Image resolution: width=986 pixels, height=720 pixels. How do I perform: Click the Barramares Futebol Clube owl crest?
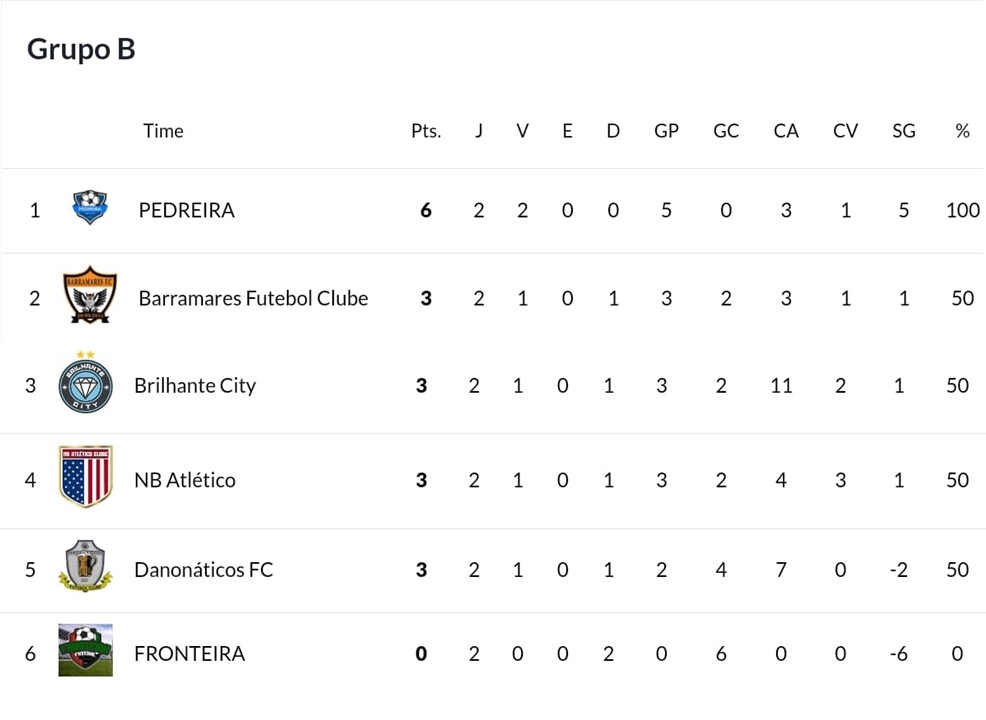[90, 294]
